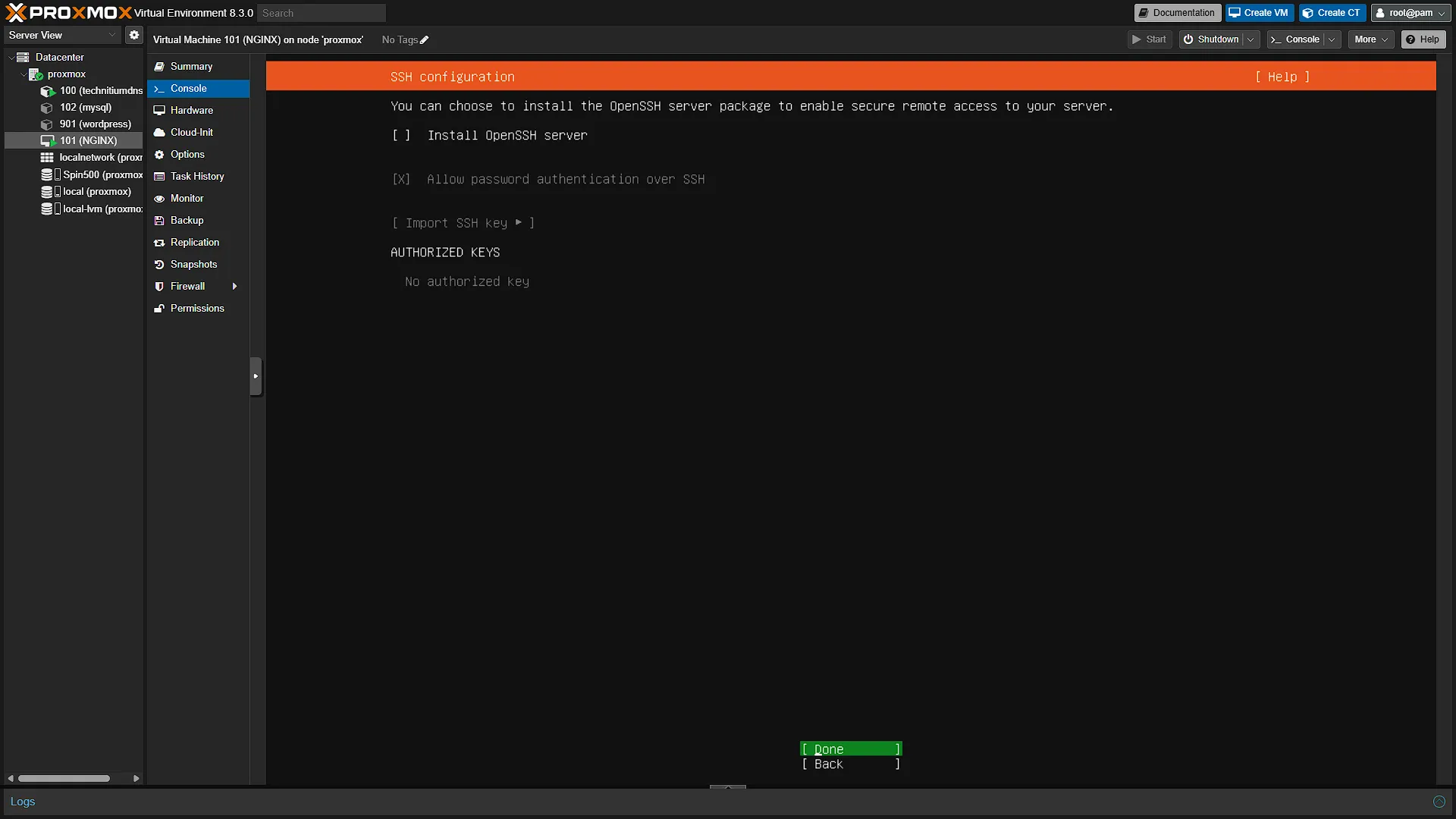Toggle Install OpenSSH server checkbox
Image resolution: width=1456 pixels, height=819 pixels.
[401, 136]
